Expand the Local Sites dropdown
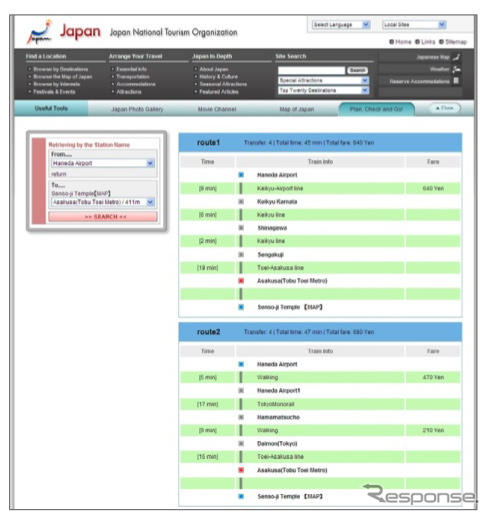Screen dimensions: 490x516 tap(414, 25)
